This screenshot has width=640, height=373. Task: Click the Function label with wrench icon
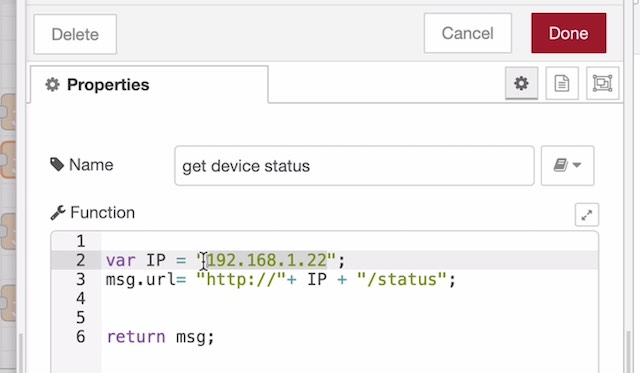tap(93, 213)
